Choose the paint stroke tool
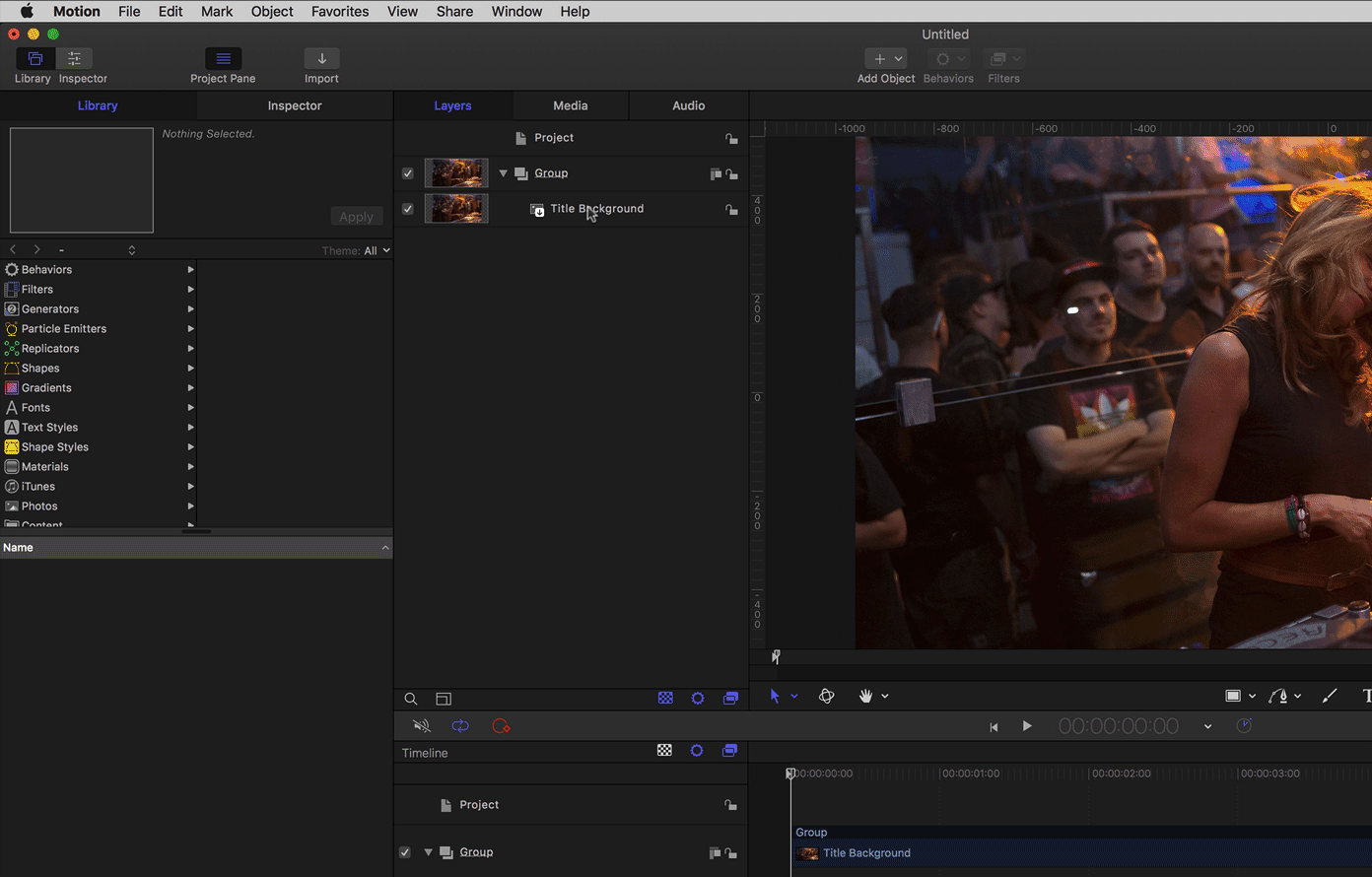This screenshot has height=877, width=1372. tap(1330, 696)
